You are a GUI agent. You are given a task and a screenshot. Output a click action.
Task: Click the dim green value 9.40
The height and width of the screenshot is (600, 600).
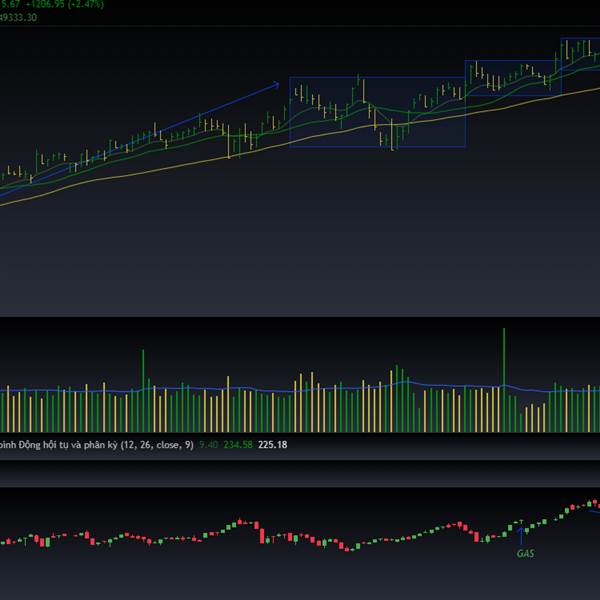pyautogui.click(x=209, y=445)
